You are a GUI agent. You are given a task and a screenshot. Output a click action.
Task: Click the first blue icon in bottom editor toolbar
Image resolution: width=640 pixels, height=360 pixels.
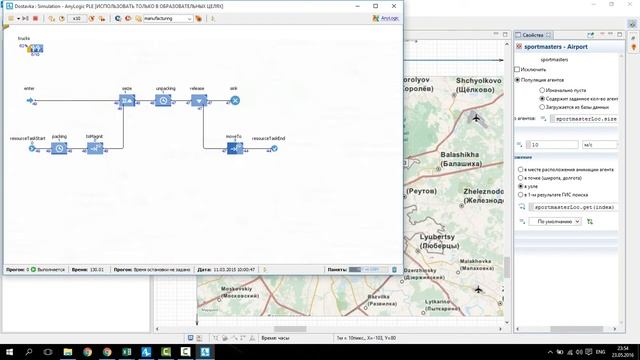tap(190, 338)
